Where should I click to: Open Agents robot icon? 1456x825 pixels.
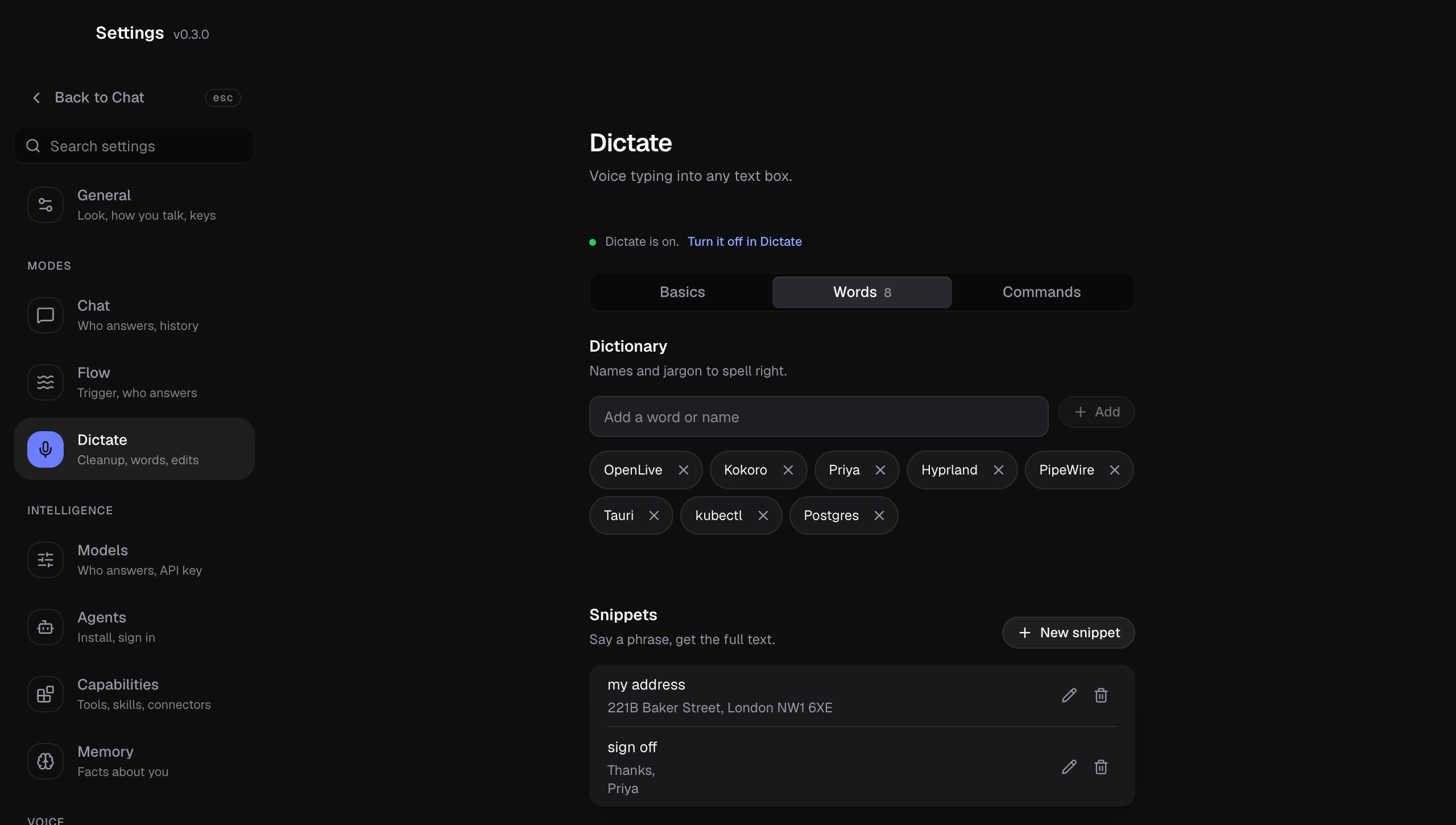coord(45,627)
